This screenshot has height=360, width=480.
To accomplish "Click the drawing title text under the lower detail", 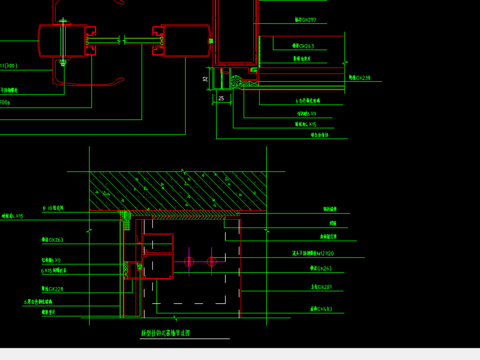I will coord(166,333).
